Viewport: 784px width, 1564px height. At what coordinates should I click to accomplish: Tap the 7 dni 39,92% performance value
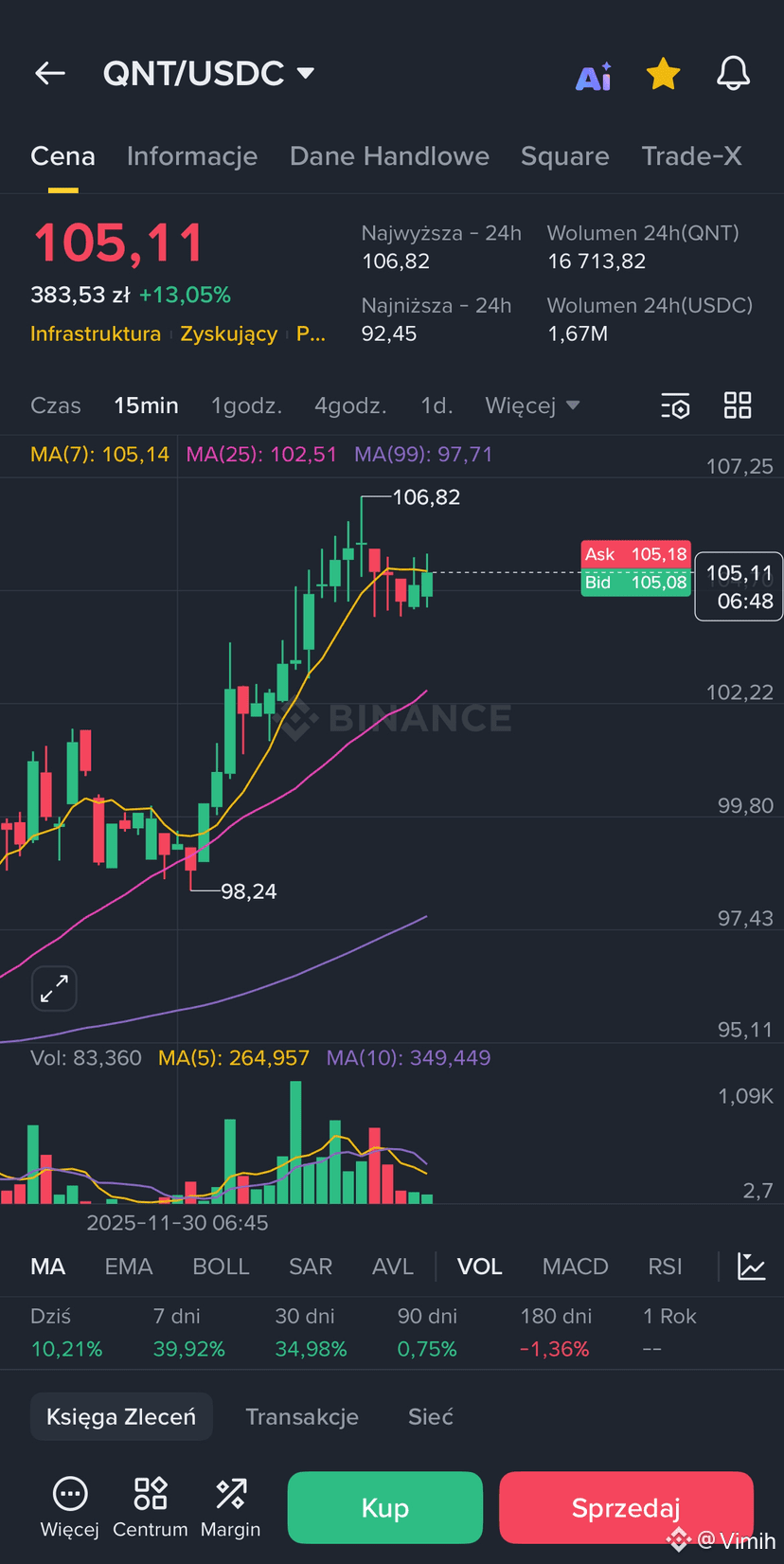tap(189, 1348)
